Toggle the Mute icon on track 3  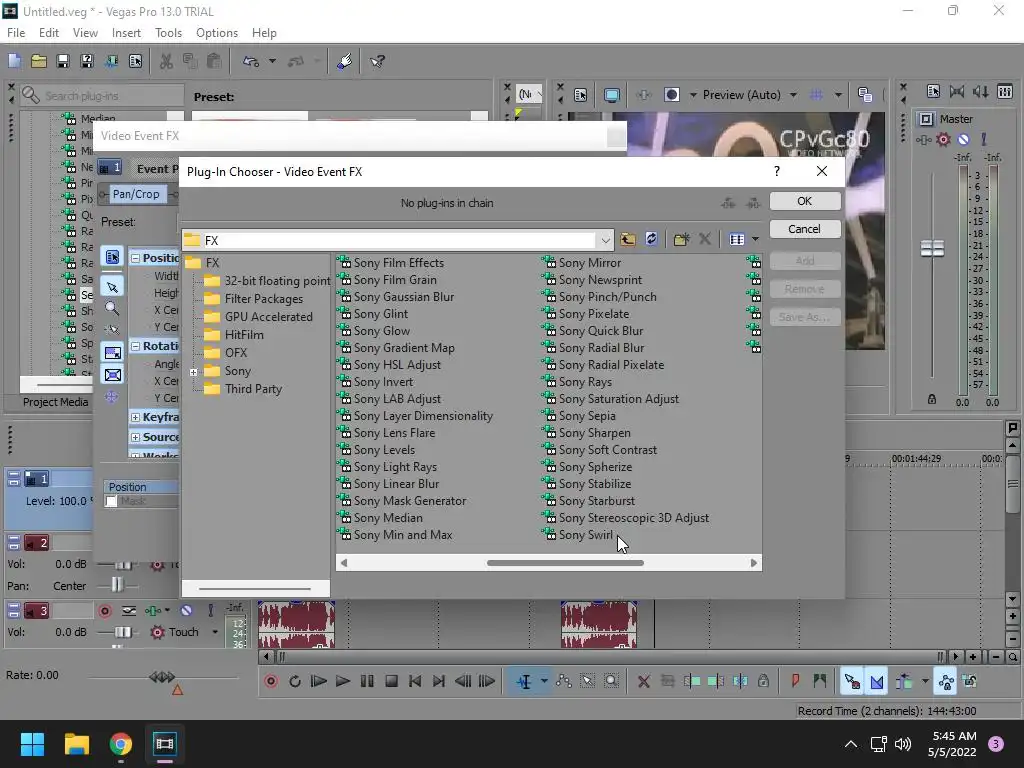pos(186,611)
